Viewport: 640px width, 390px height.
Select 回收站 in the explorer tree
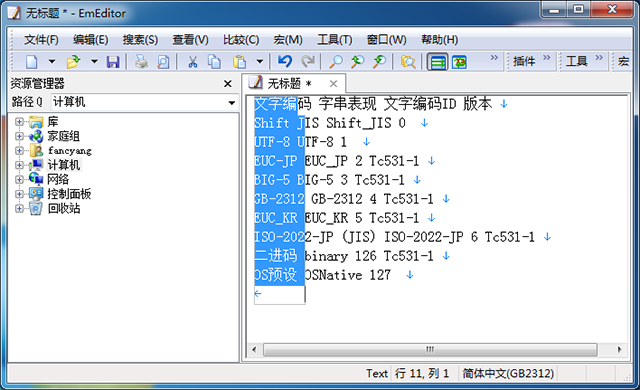64,208
